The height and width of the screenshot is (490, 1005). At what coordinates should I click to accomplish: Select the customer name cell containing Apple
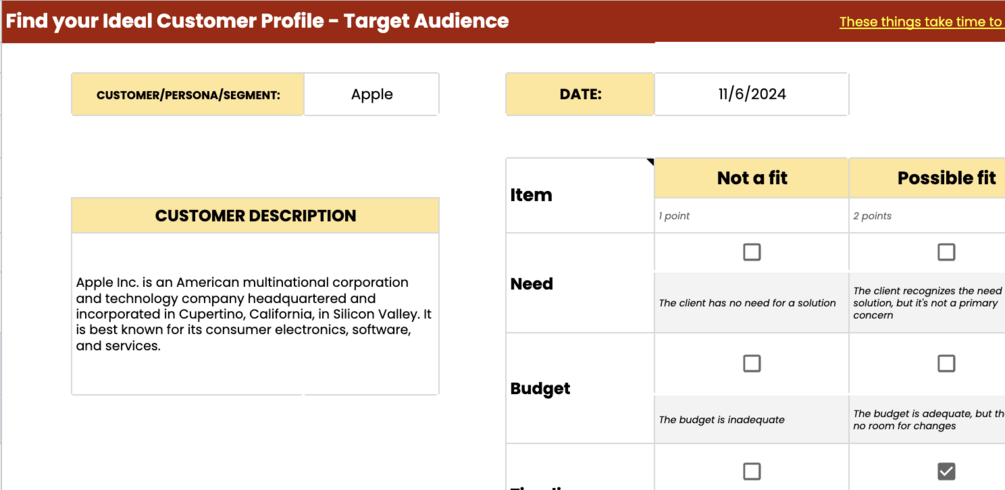point(371,95)
